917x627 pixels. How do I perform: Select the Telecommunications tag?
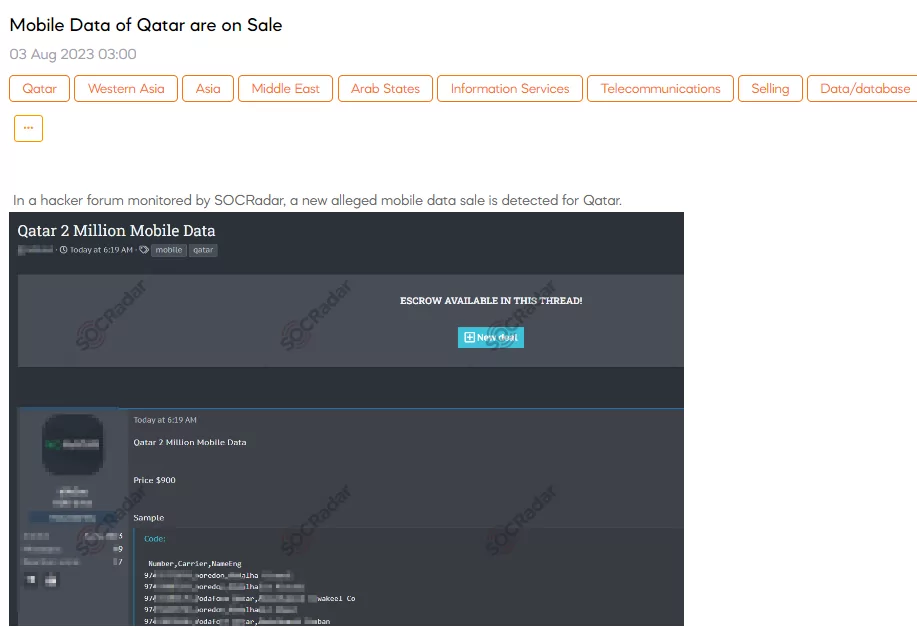[660, 88]
